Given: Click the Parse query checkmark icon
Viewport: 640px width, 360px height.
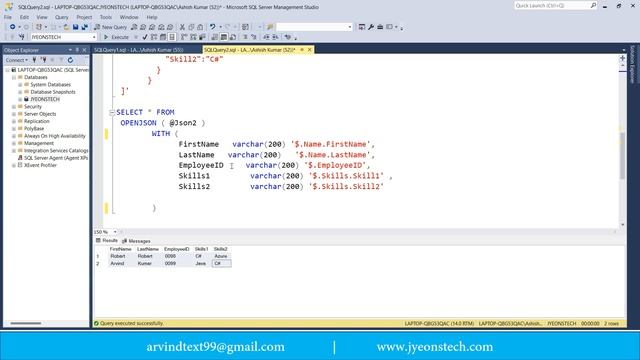Looking at the screenshot, I should 144,37.
